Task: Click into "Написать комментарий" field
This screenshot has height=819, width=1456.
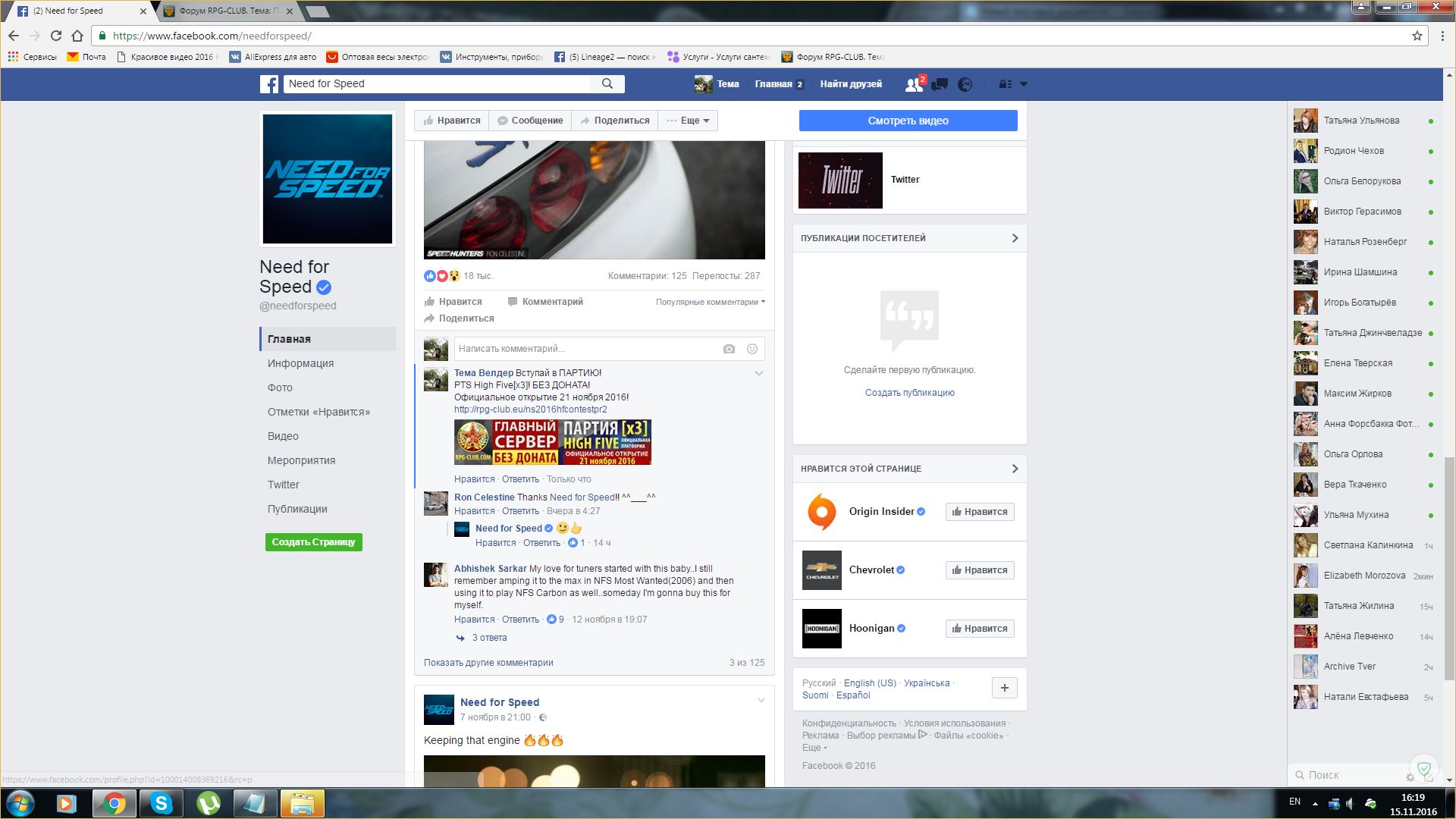Action: click(x=584, y=349)
